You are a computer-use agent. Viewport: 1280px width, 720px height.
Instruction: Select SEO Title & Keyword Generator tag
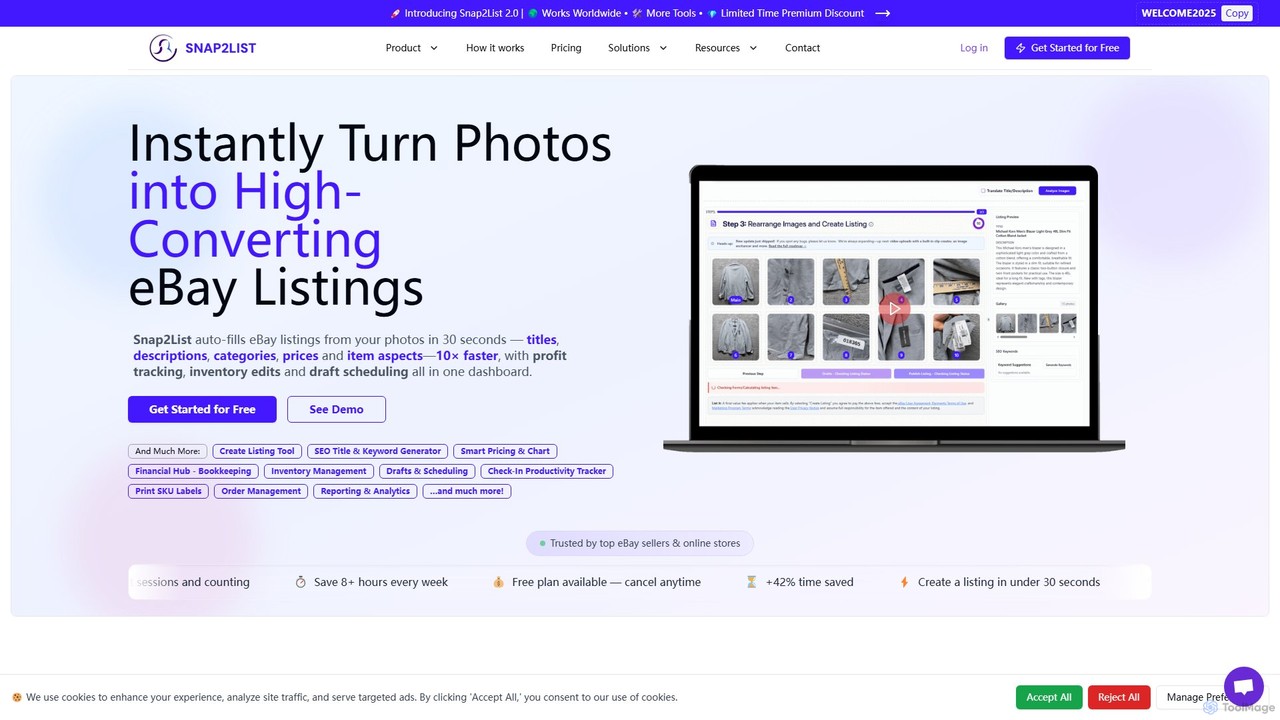point(377,451)
